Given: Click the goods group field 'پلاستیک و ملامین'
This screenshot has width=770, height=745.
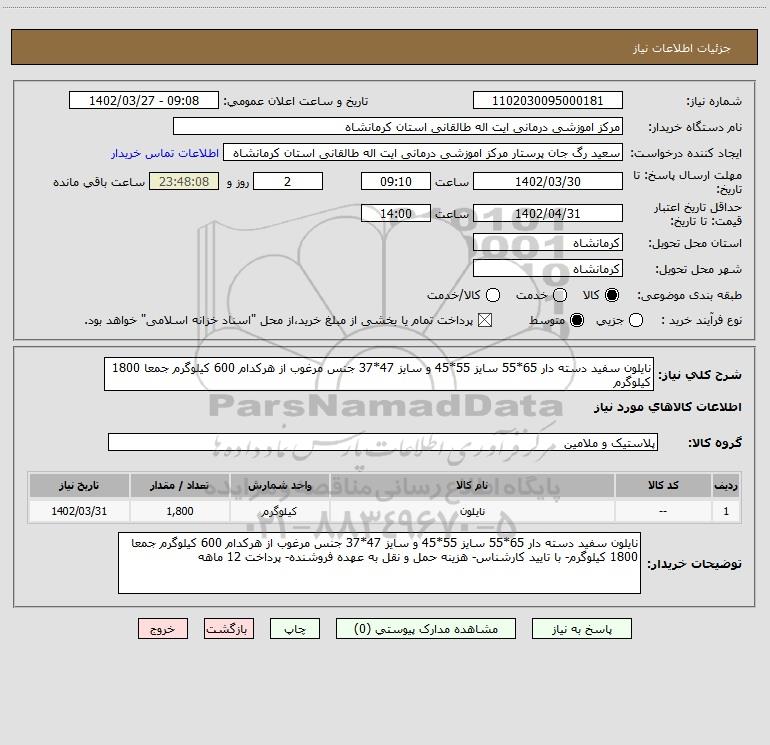Looking at the screenshot, I should 383,442.
